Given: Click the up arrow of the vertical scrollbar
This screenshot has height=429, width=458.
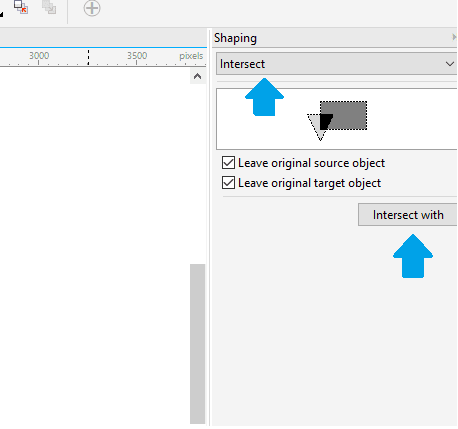Looking at the screenshot, I should click(x=197, y=76).
